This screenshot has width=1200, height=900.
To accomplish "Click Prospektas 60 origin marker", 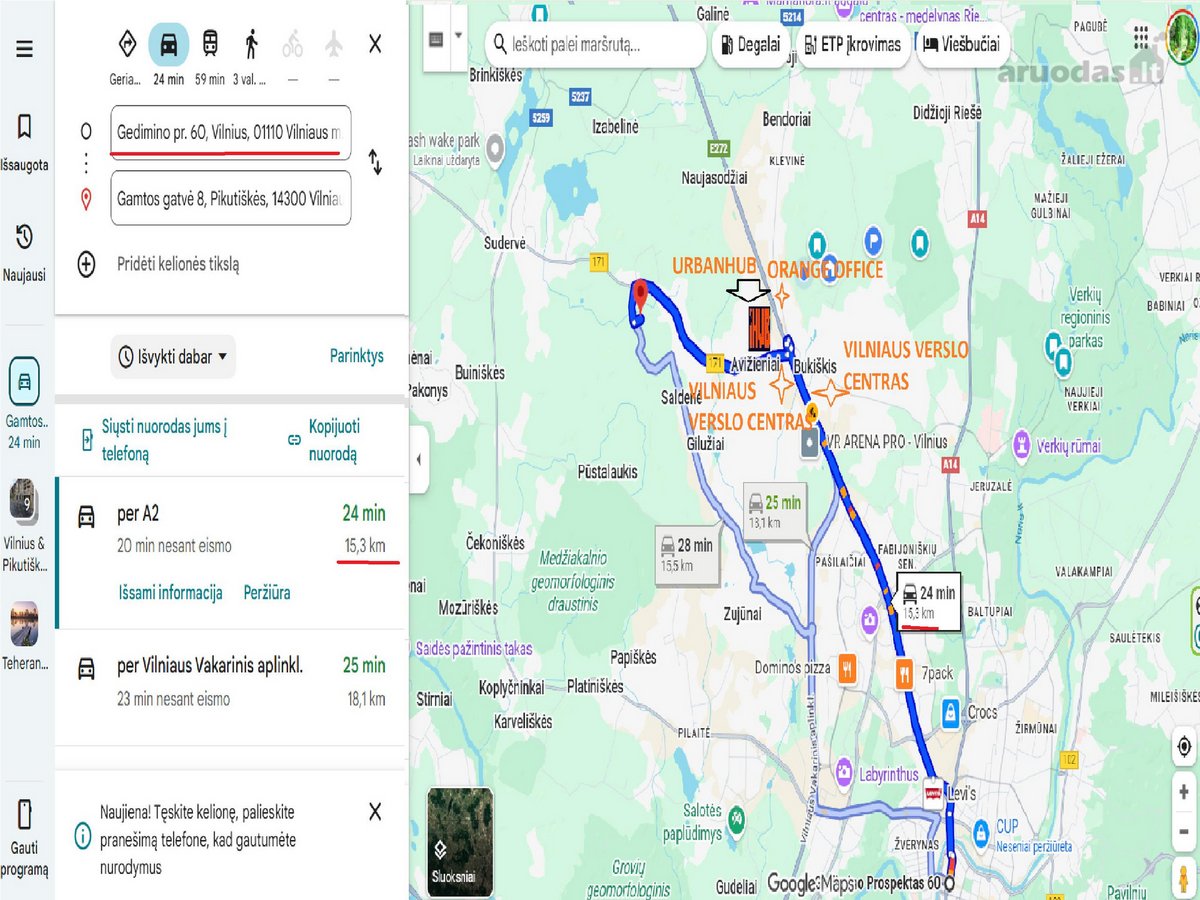I will coord(949,883).
